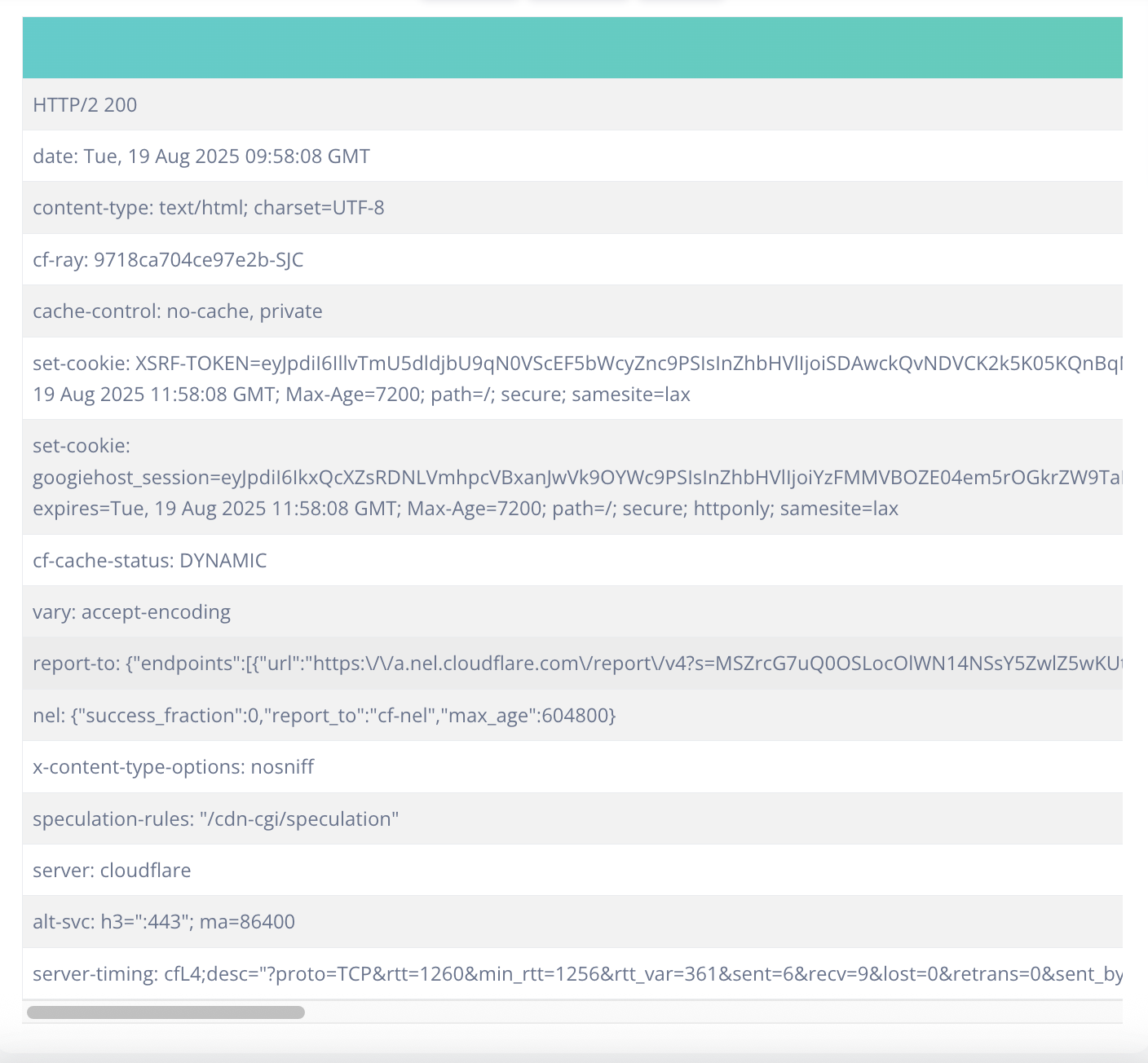Screen dimensions: 1148x1063
Task: Click the HTTP/2 200 status row
Action: 85,104
